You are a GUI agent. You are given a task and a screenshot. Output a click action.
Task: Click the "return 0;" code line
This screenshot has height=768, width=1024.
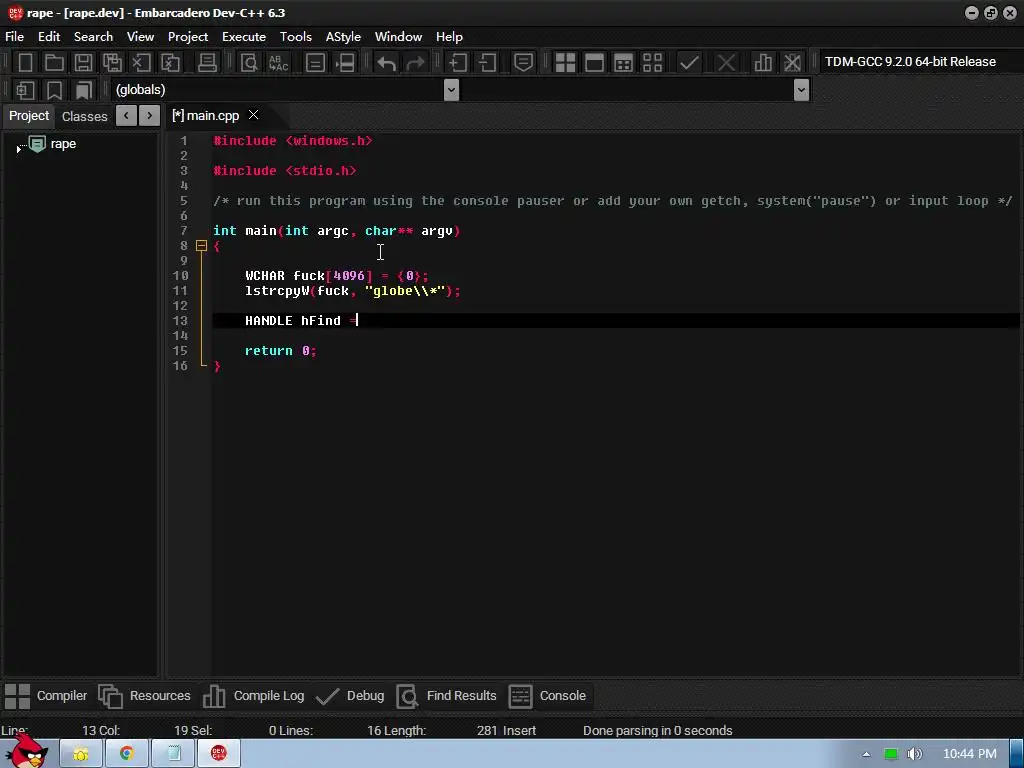tap(281, 351)
